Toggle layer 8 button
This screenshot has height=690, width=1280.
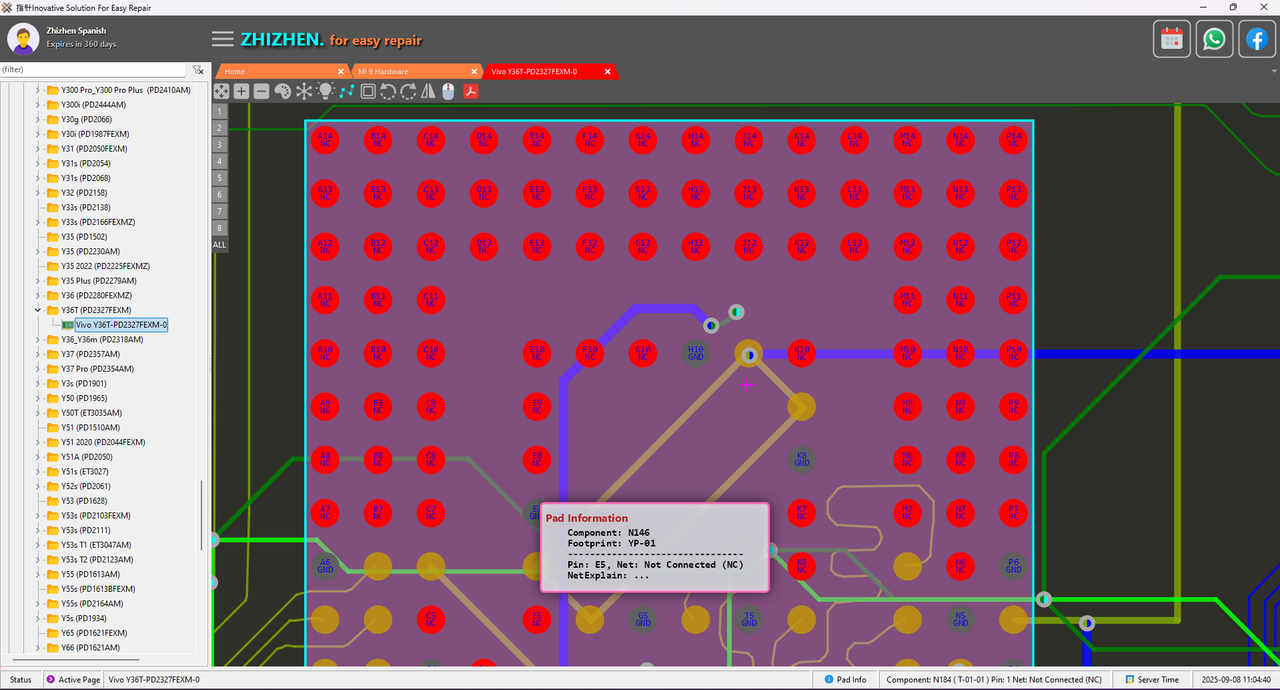(x=219, y=228)
